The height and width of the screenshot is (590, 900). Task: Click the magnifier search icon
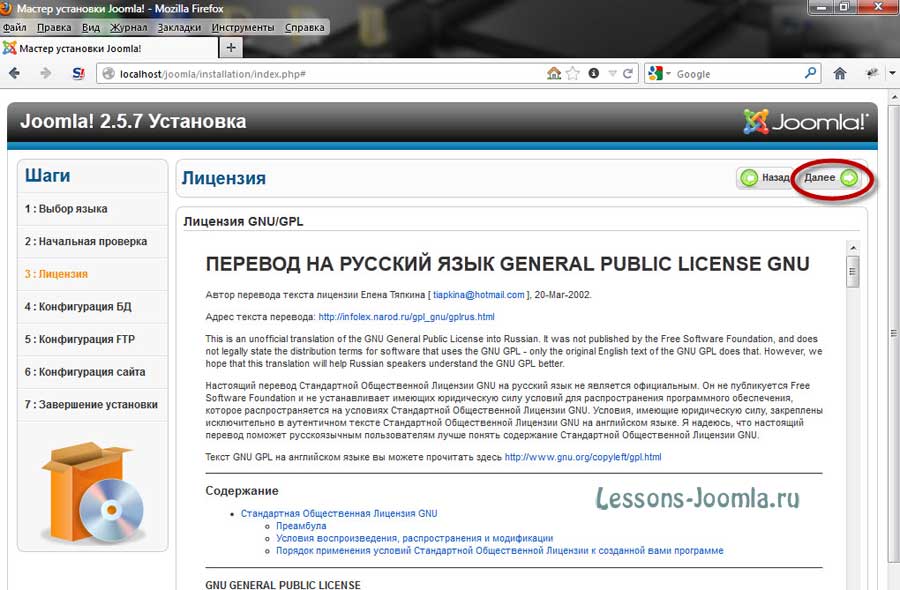(x=810, y=73)
